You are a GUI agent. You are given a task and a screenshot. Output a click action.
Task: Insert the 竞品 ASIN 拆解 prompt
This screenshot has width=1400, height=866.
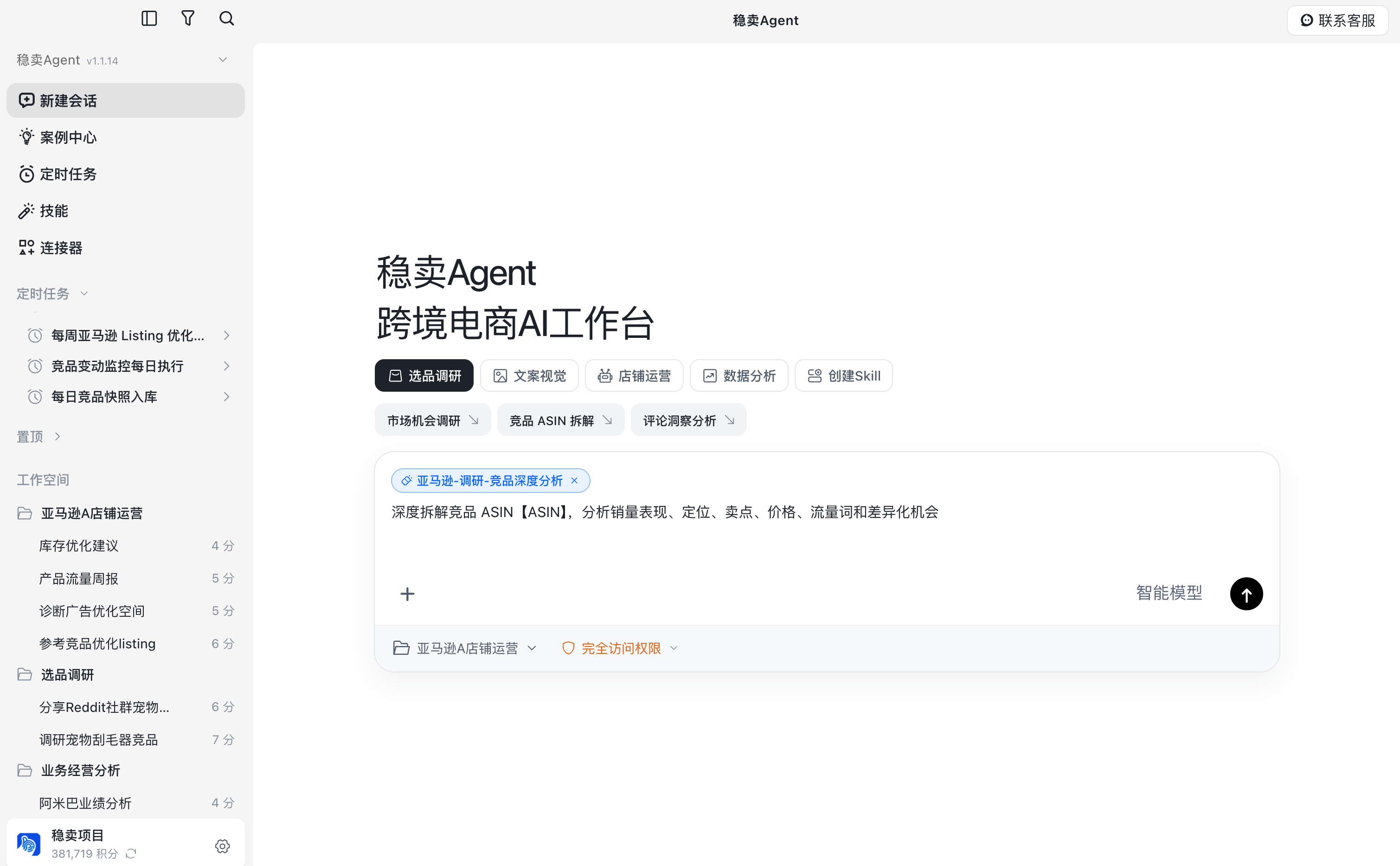pyautogui.click(x=561, y=420)
